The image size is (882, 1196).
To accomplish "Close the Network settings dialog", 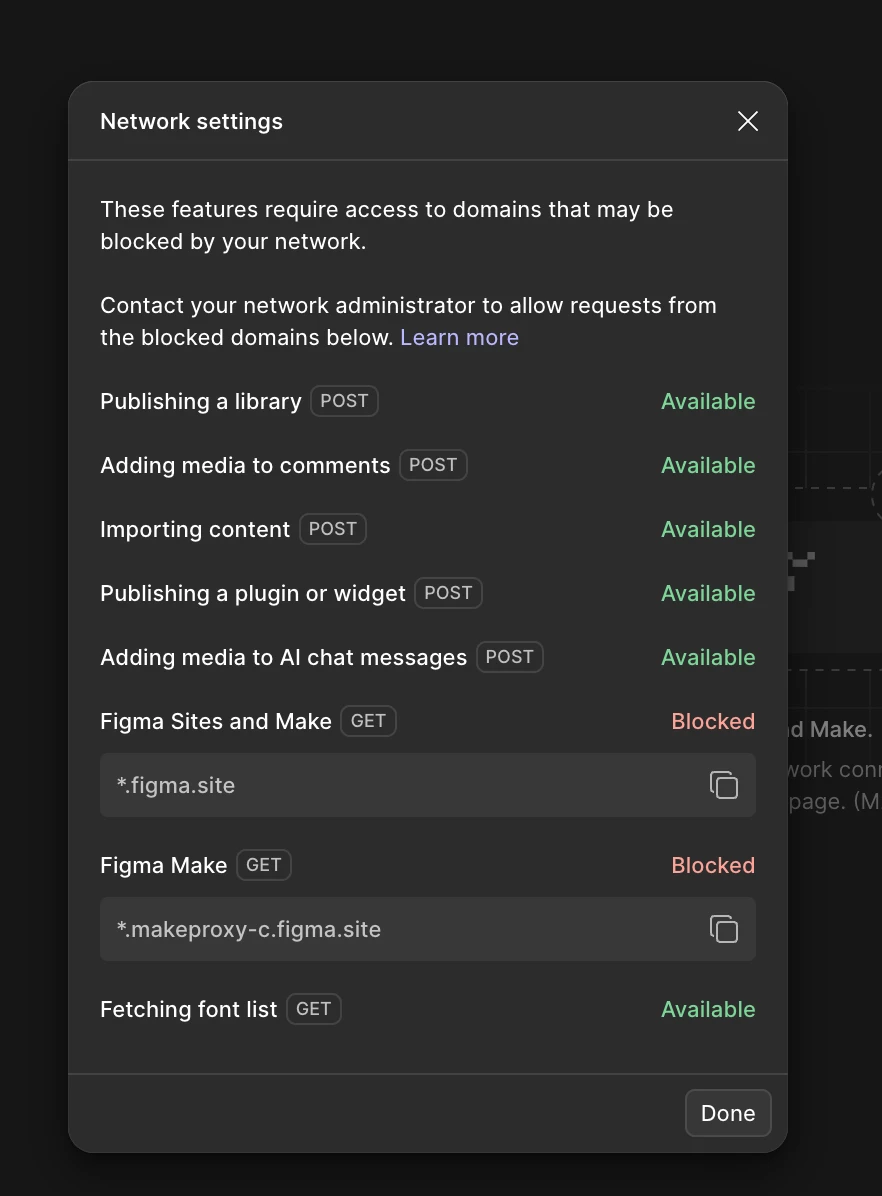I will (x=748, y=121).
